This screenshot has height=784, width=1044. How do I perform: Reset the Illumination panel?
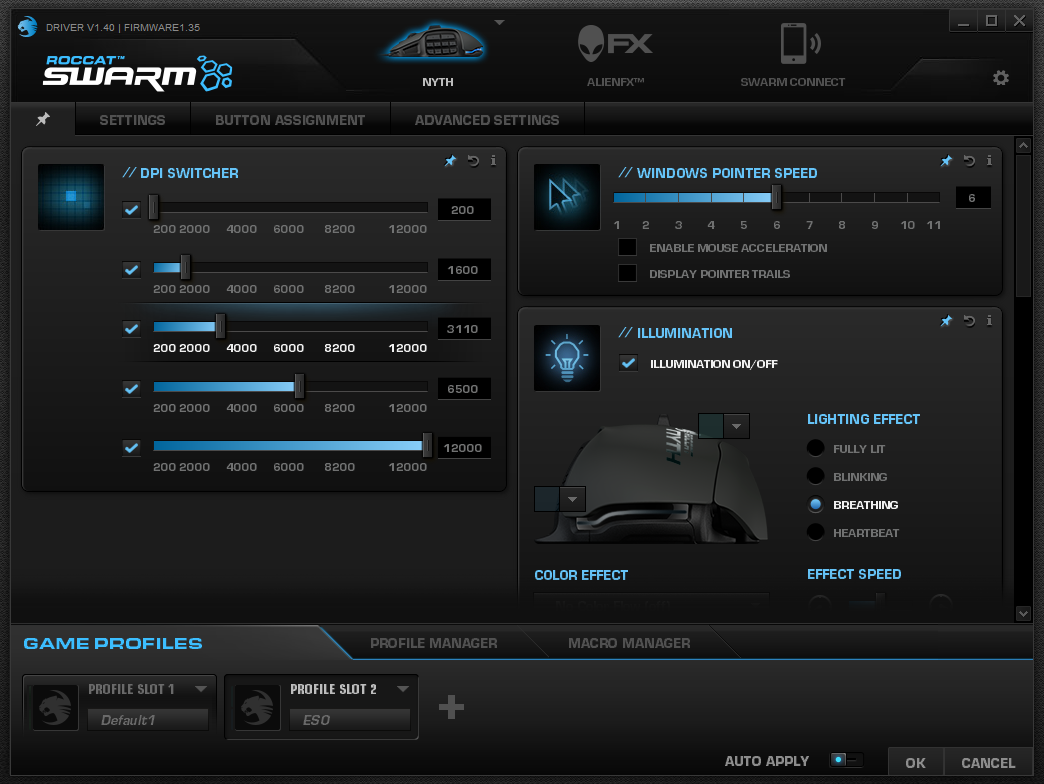click(x=969, y=321)
